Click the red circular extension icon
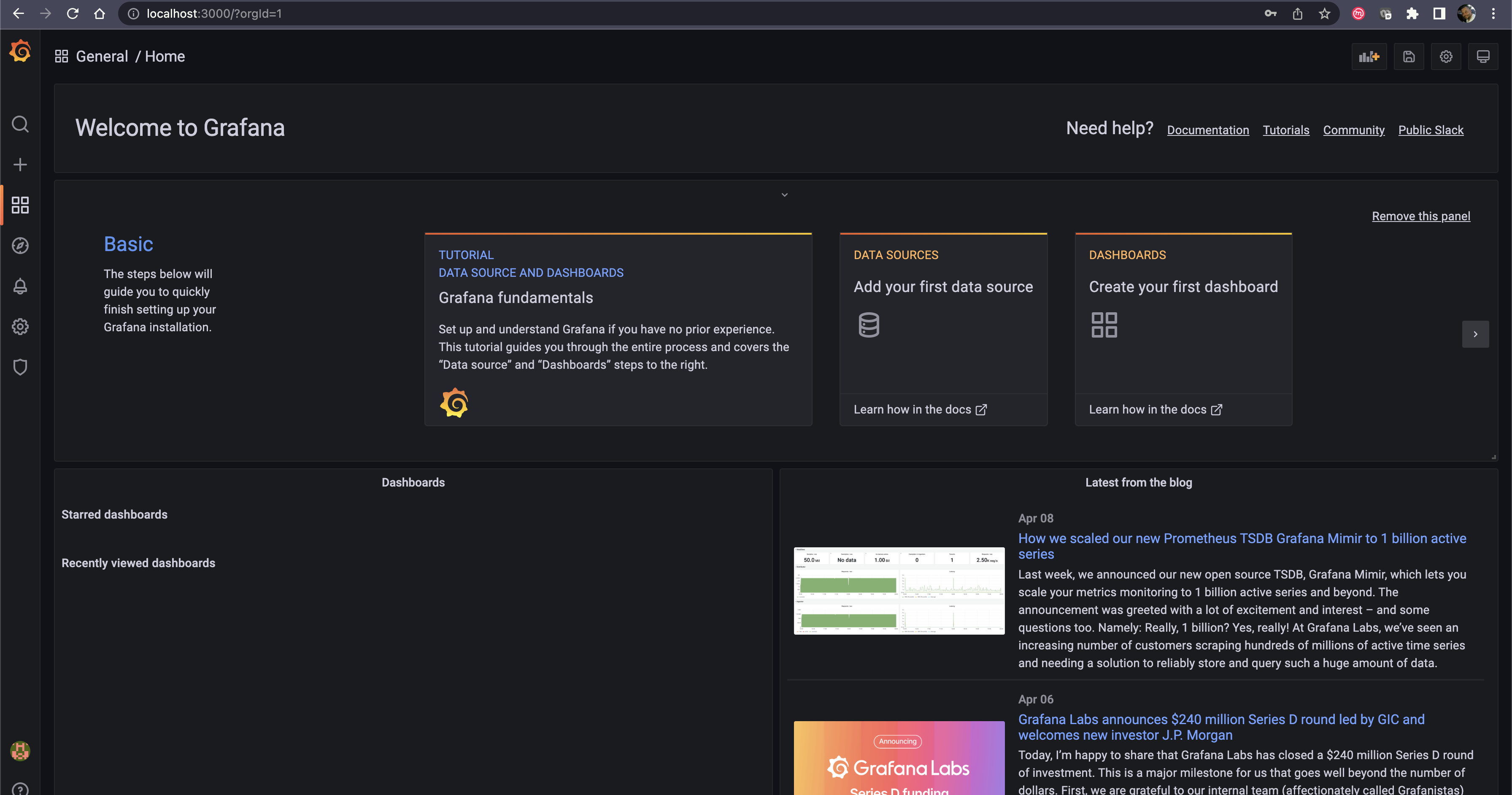 (x=1358, y=14)
